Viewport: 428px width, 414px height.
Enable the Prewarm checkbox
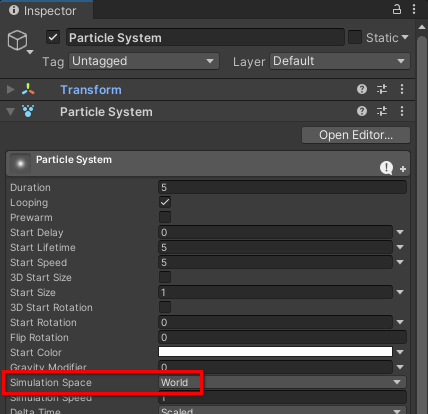coord(165,217)
